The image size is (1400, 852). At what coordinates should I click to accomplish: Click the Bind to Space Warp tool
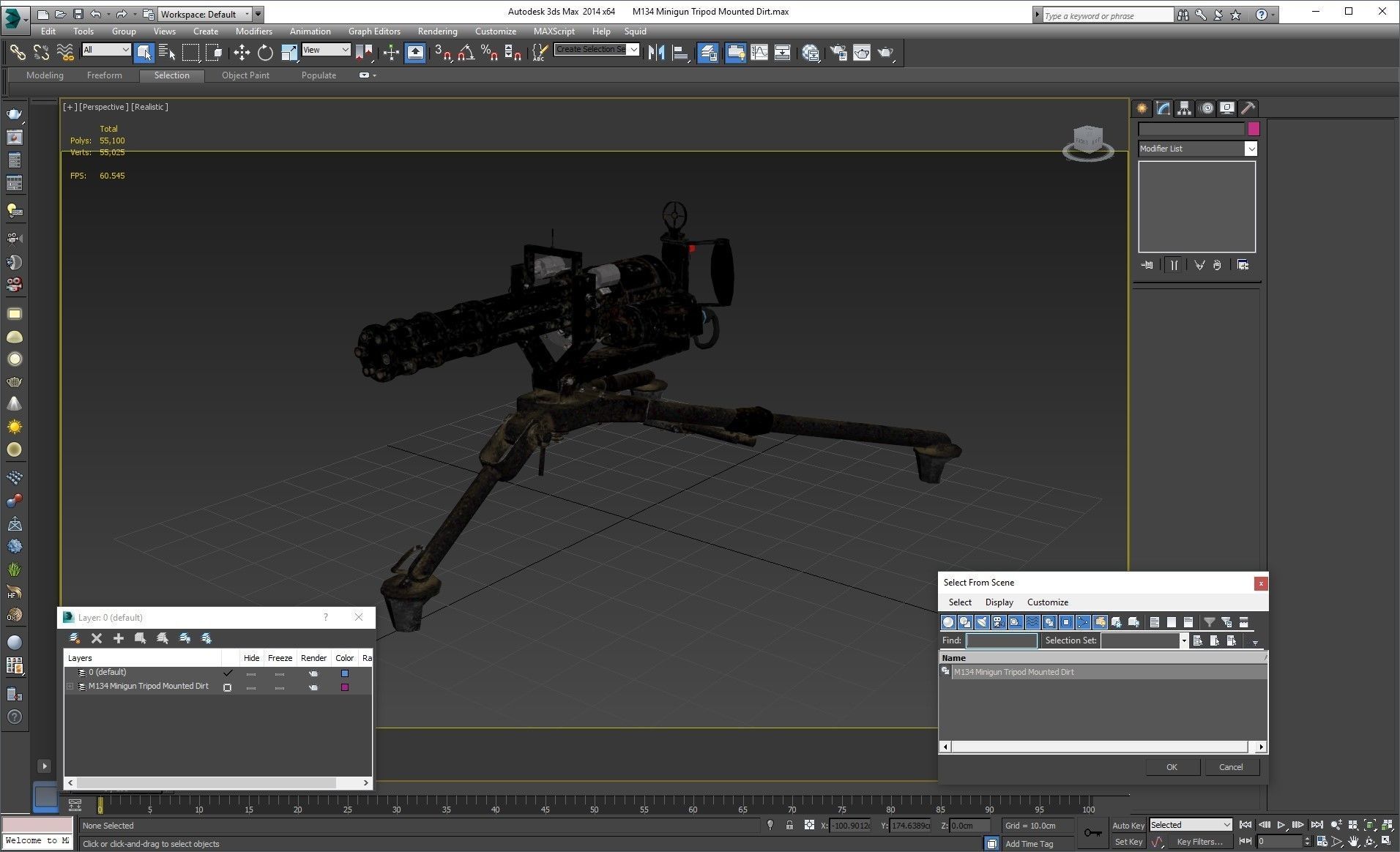65,52
